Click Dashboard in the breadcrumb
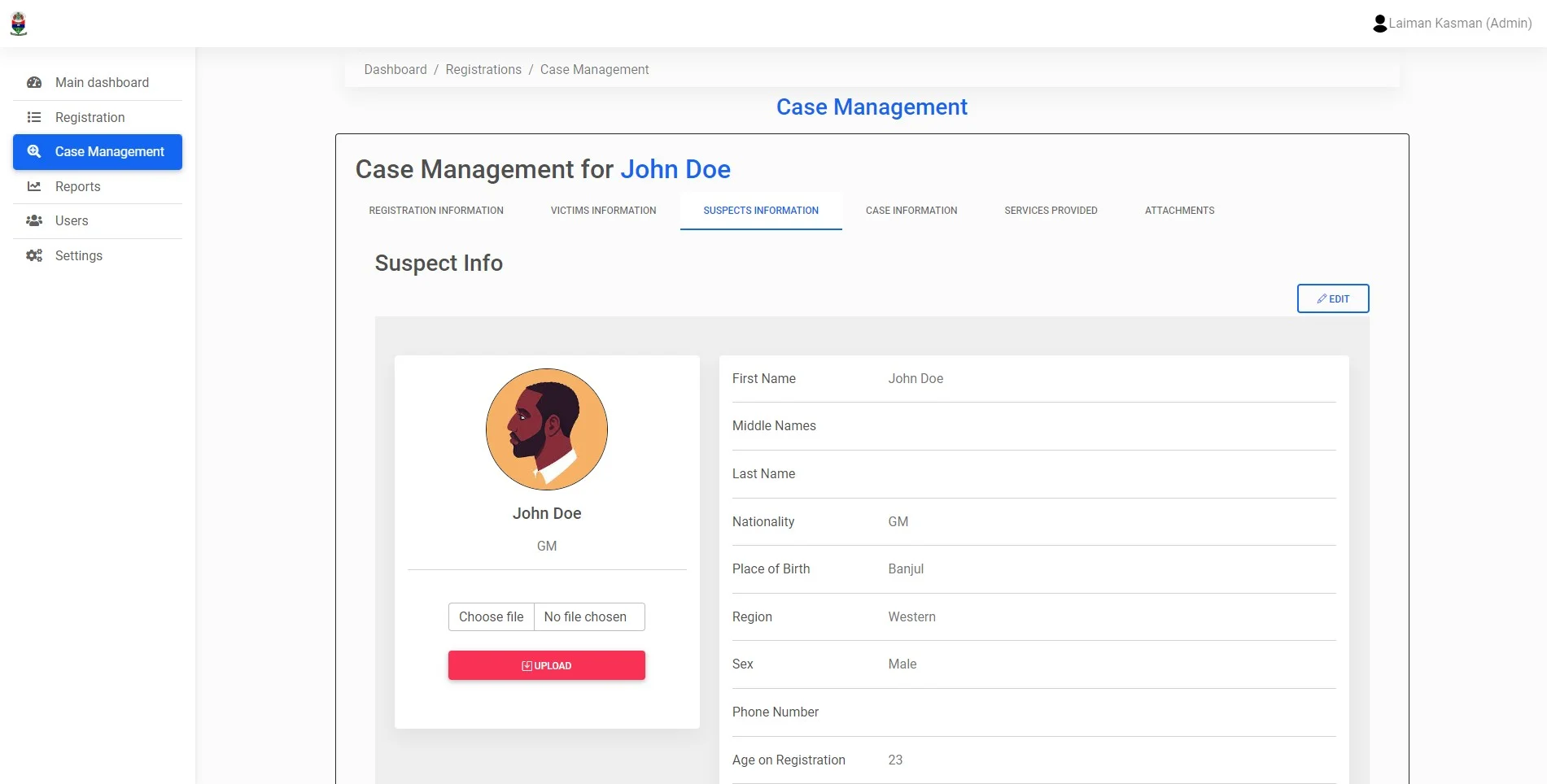Viewport: 1547px width, 784px height. point(395,70)
